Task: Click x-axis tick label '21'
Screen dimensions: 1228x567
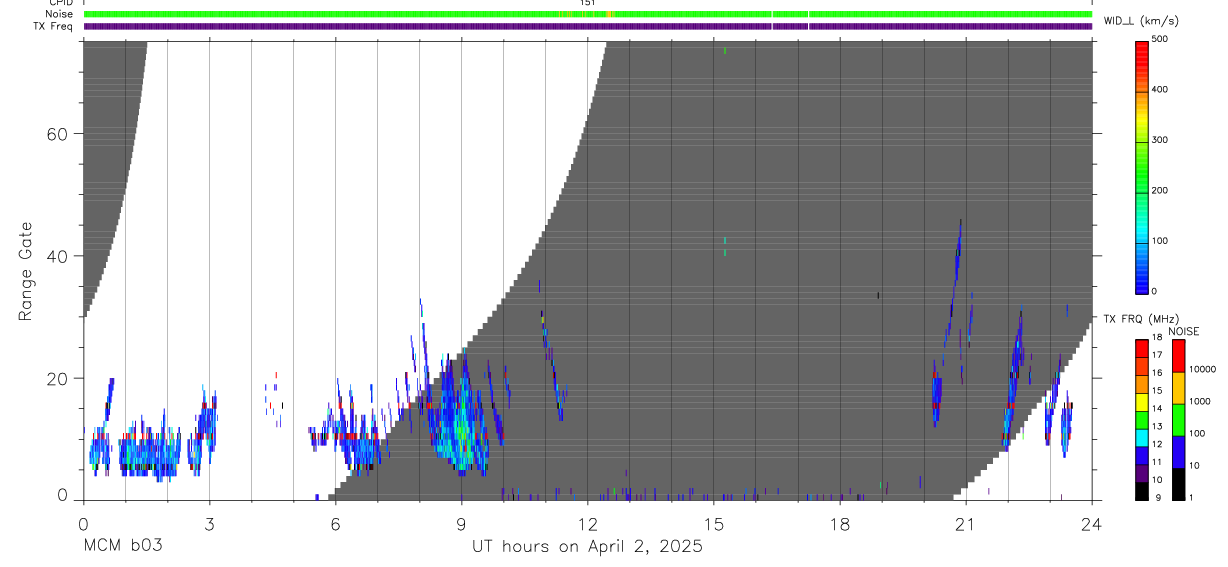Action: 965,523
